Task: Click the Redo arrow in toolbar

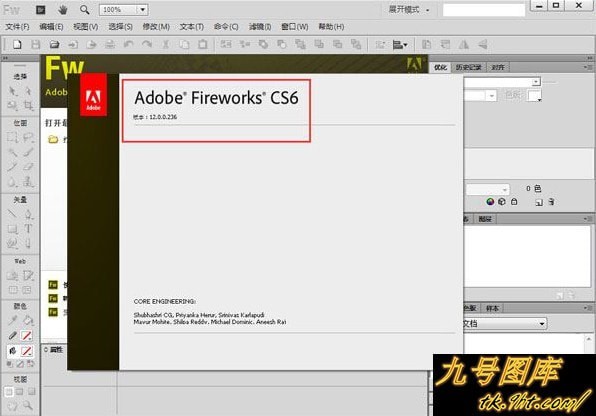Action: tap(147, 44)
